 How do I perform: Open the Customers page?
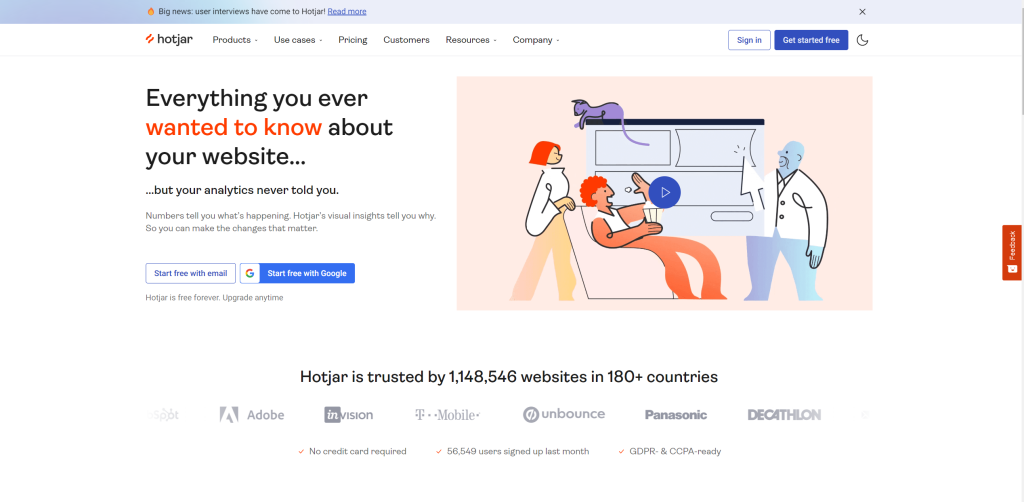(406, 40)
